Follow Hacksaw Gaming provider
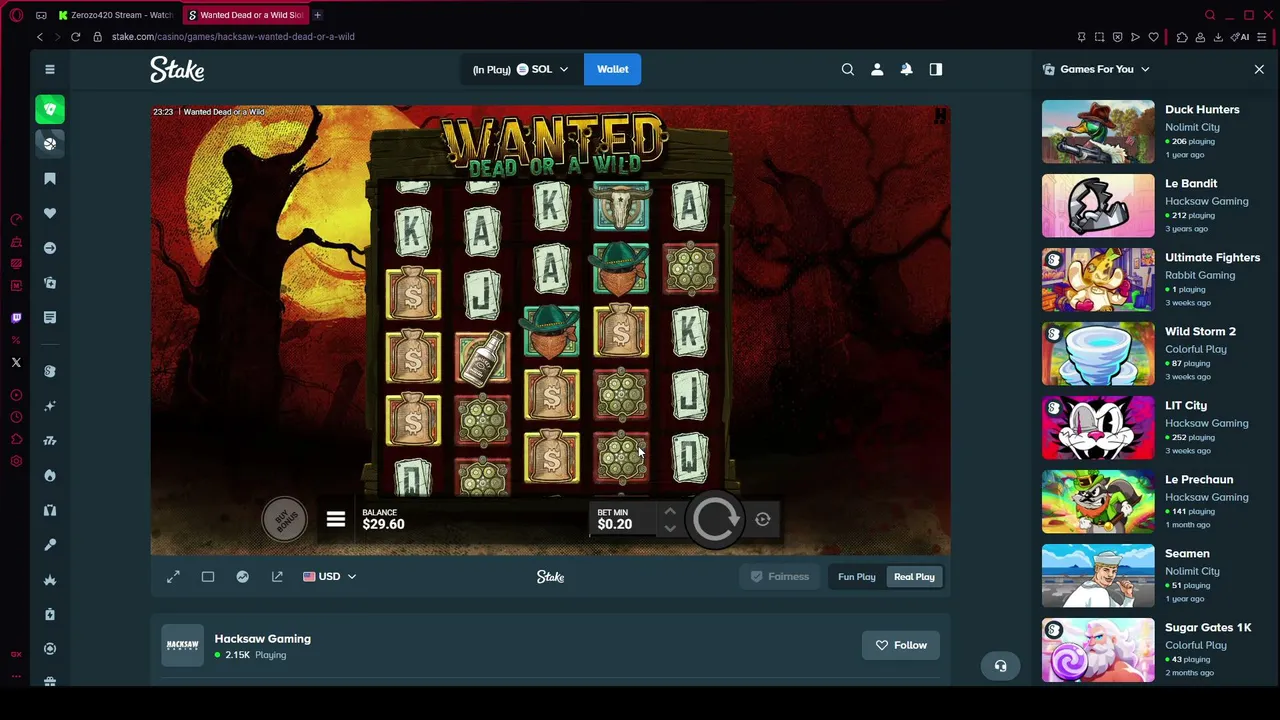This screenshot has height=720, width=1280. [x=901, y=645]
